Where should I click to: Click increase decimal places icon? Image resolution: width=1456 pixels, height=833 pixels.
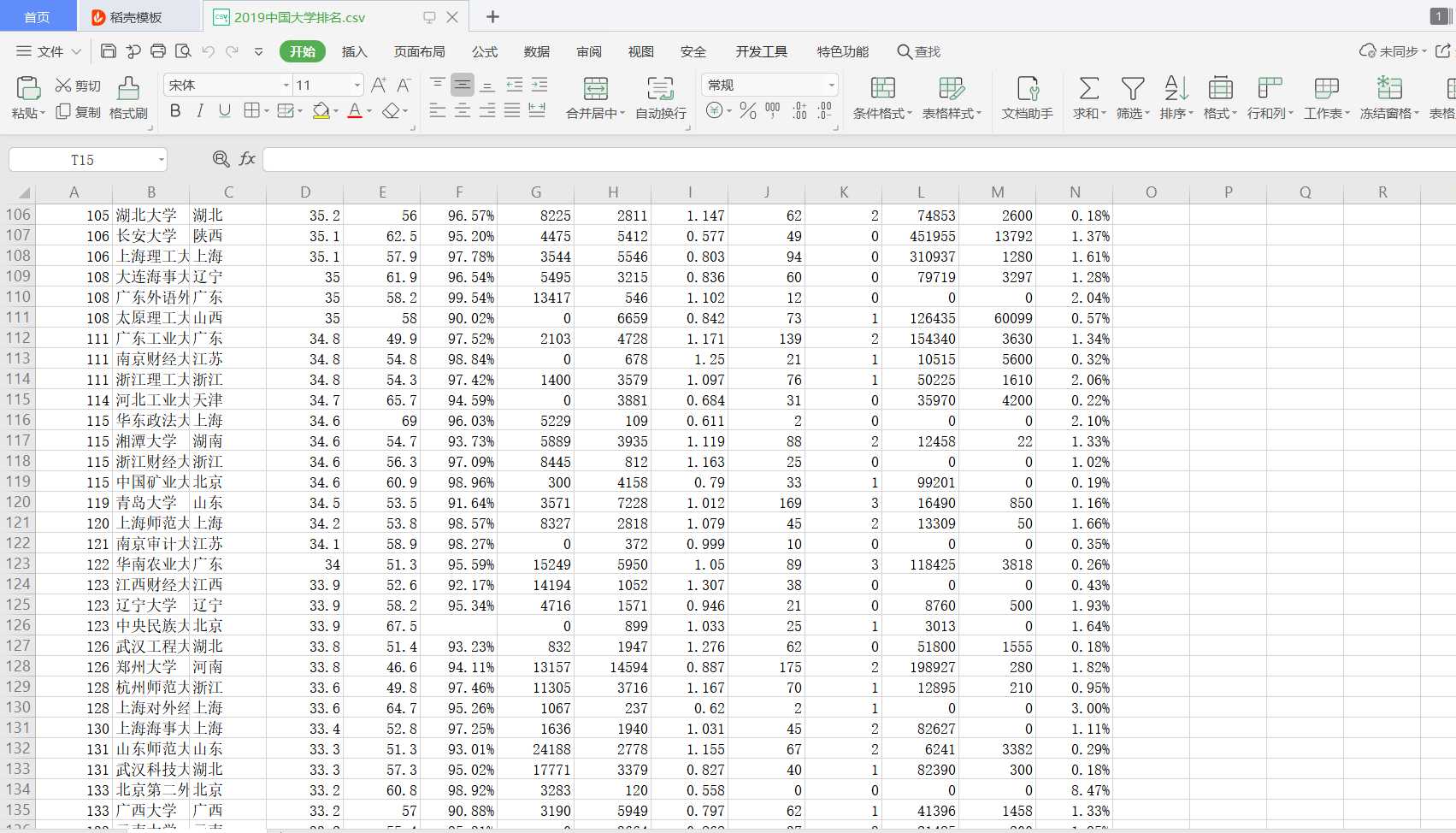[x=799, y=110]
